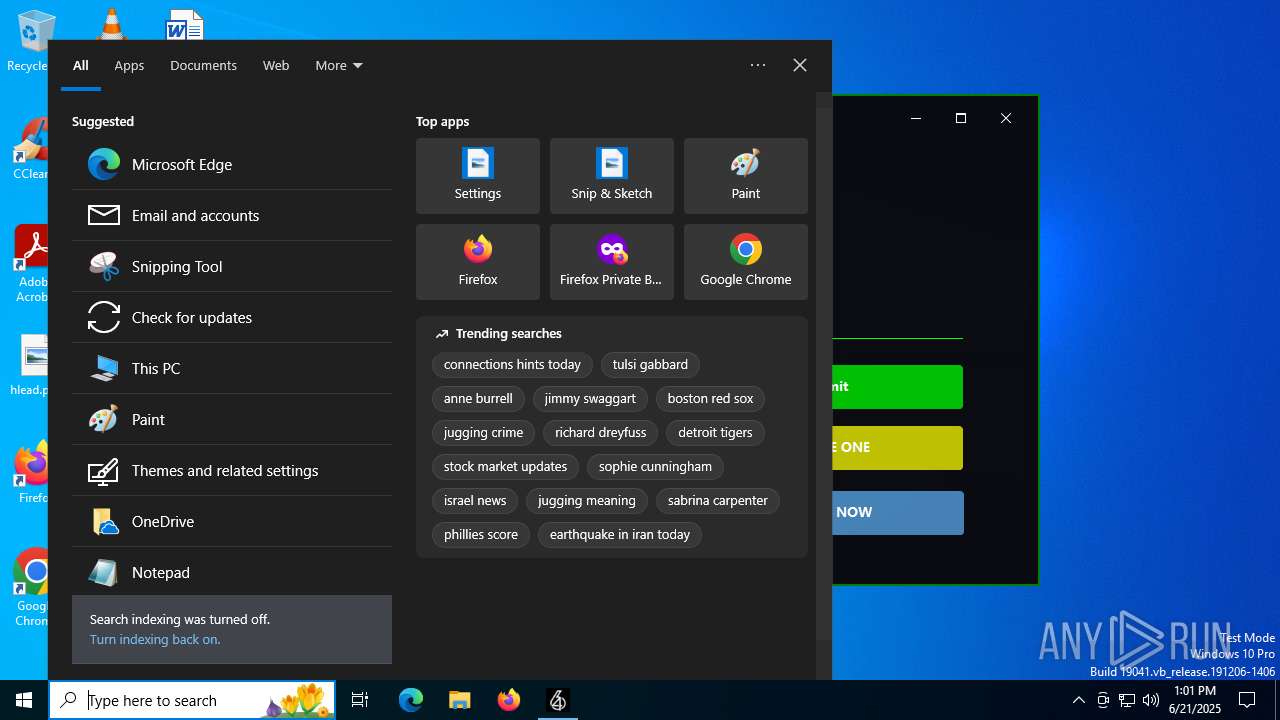Open Firefox from the taskbar
This screenshot has height=720, width=1280.
tap(509, 700)
